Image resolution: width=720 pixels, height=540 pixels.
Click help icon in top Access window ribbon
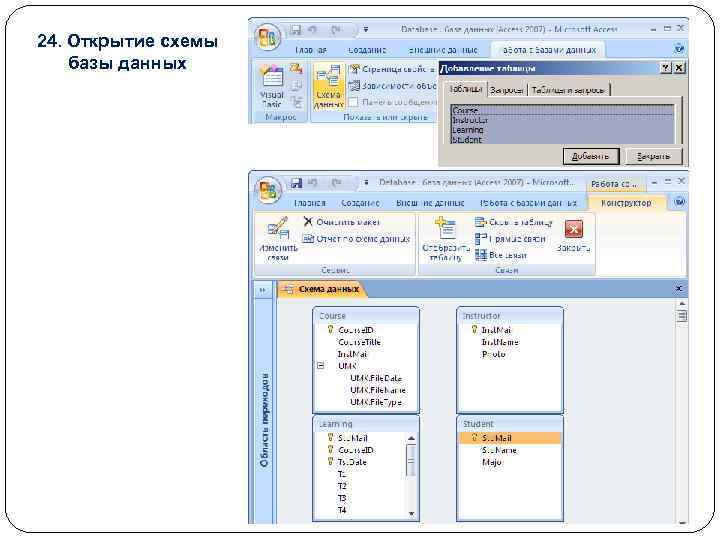(x=679, y=49)
